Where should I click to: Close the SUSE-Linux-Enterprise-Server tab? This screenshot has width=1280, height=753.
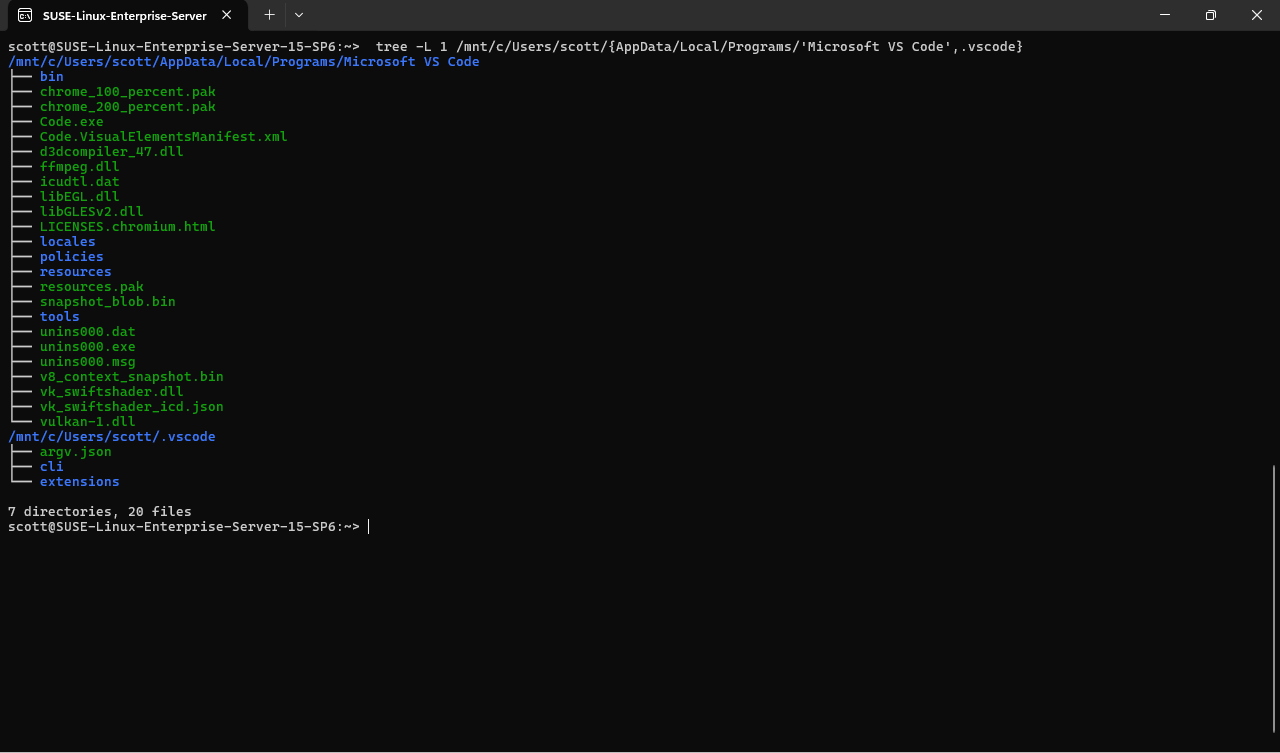tap(227, 15)
